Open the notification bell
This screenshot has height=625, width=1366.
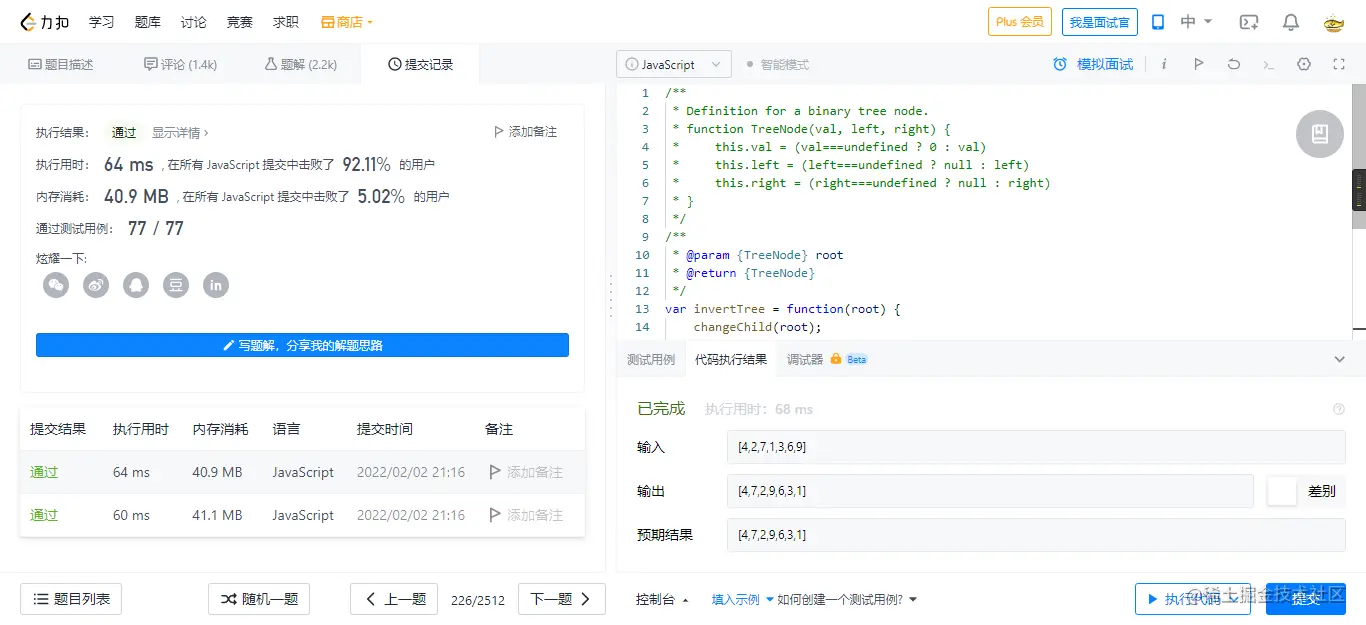click(1291, 22)
